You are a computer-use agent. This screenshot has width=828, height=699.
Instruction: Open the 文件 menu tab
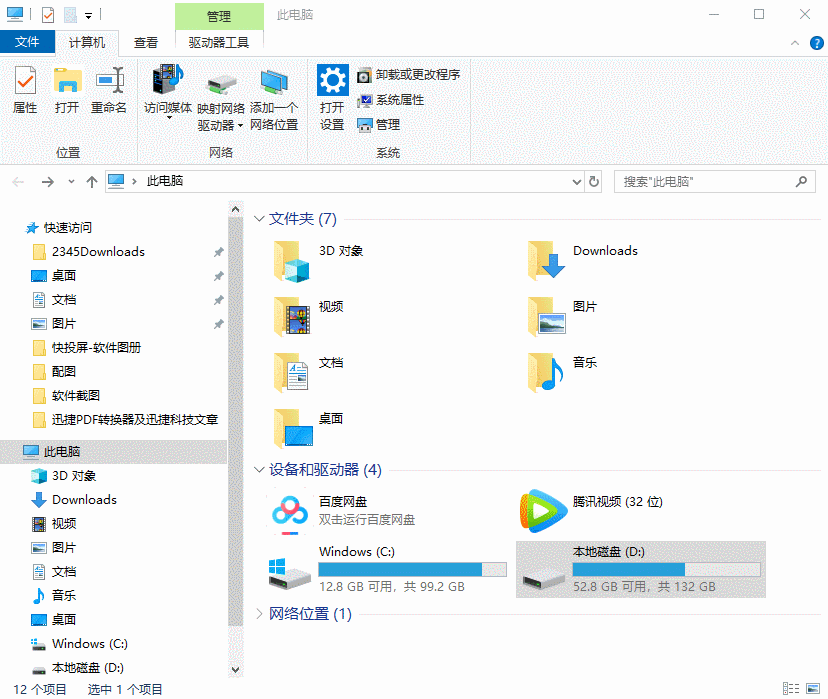point(27,42)
